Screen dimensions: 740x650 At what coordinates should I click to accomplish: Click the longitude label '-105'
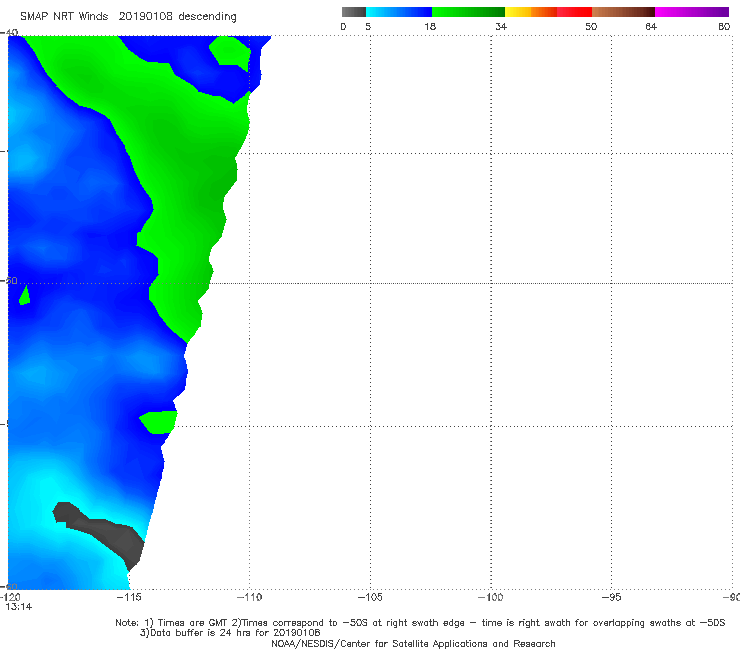(x=370, y=597)
